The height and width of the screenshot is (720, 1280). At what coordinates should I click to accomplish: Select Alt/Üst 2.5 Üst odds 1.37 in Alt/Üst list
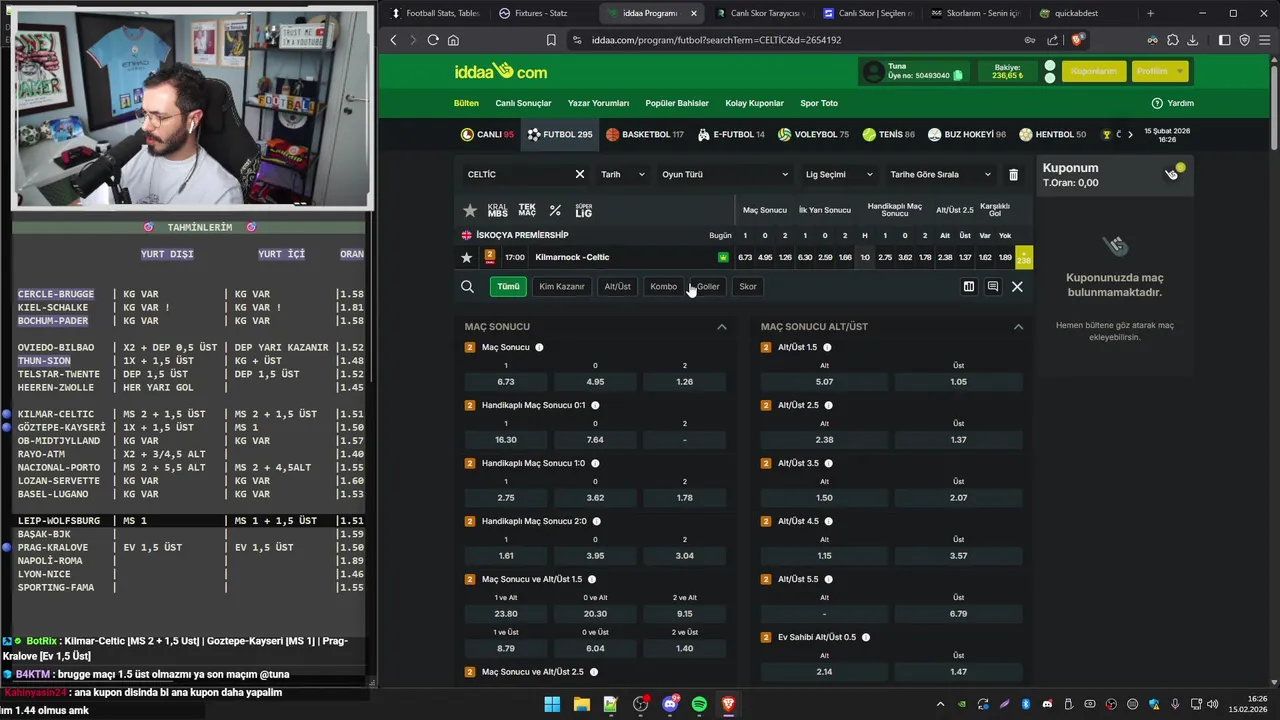click(x=958, y=439)
